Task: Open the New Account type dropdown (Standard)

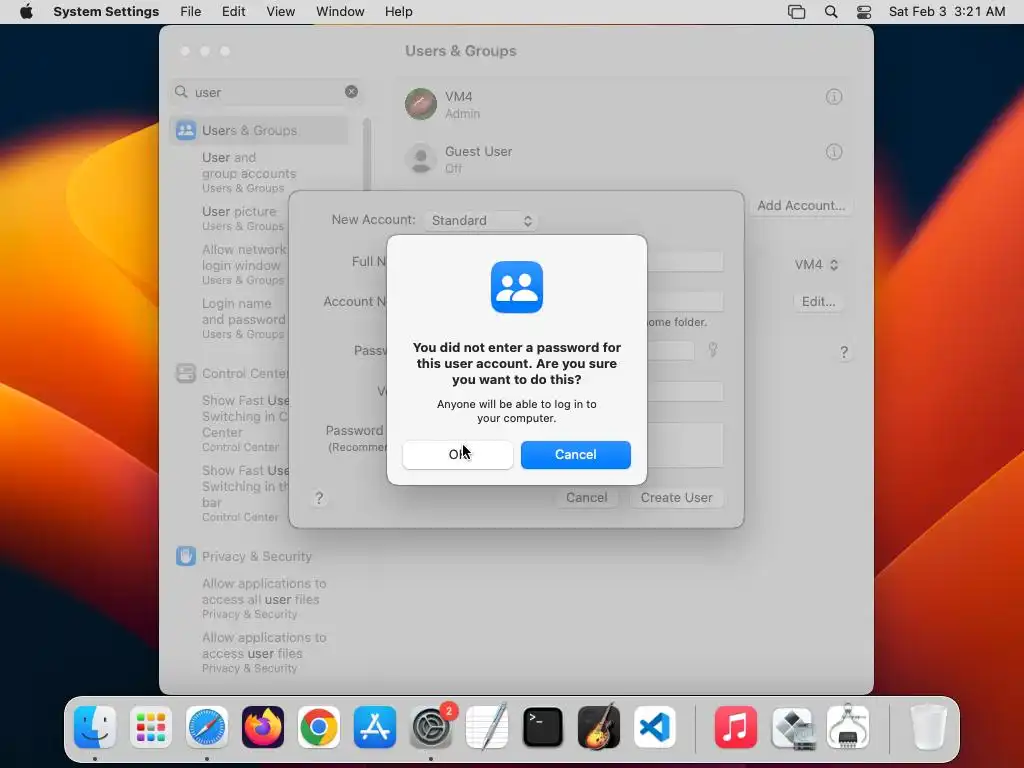Action: [x=481, y=221]
